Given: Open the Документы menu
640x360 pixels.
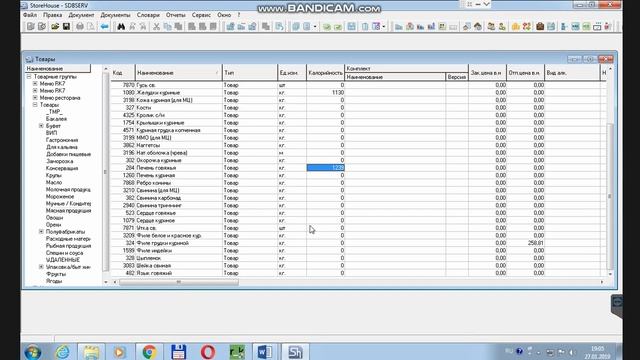Looking at the screenshot, I should click(115, 15).
